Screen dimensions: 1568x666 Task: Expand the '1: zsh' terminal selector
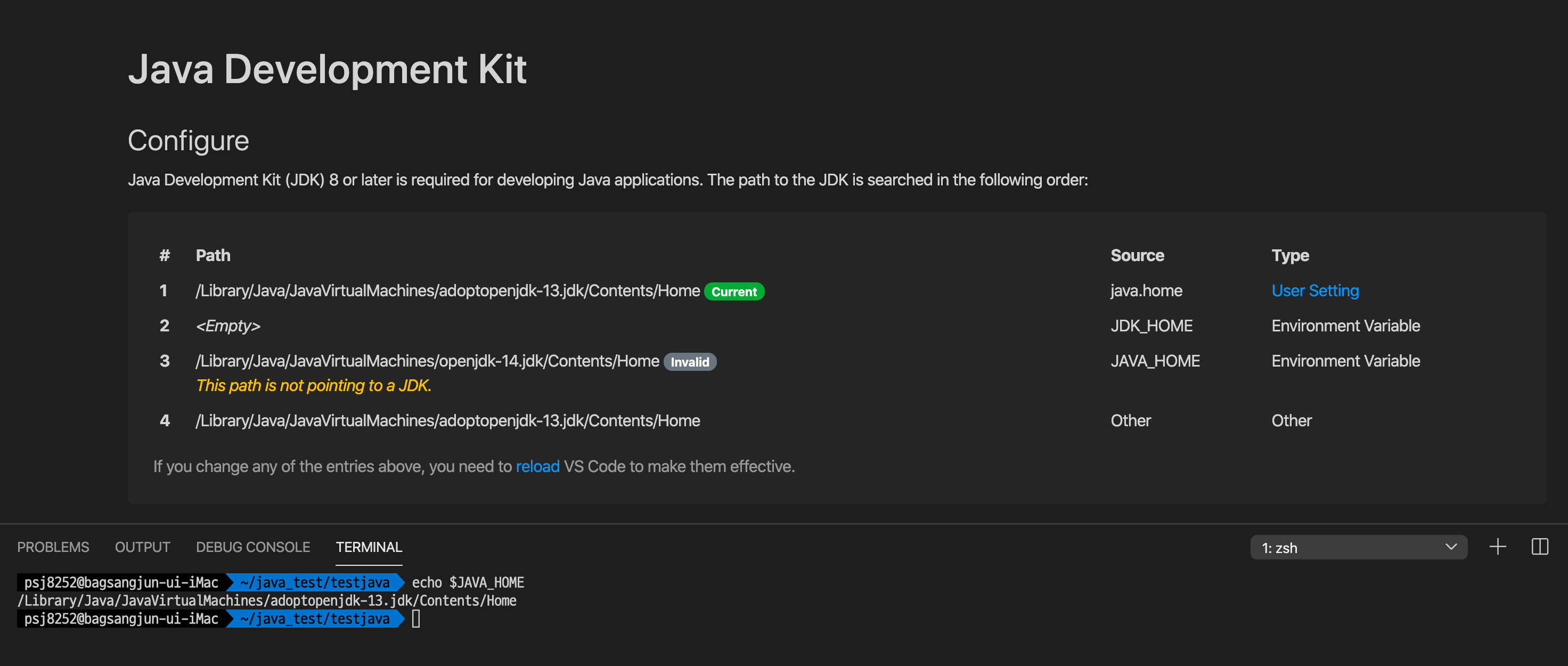1358,547
